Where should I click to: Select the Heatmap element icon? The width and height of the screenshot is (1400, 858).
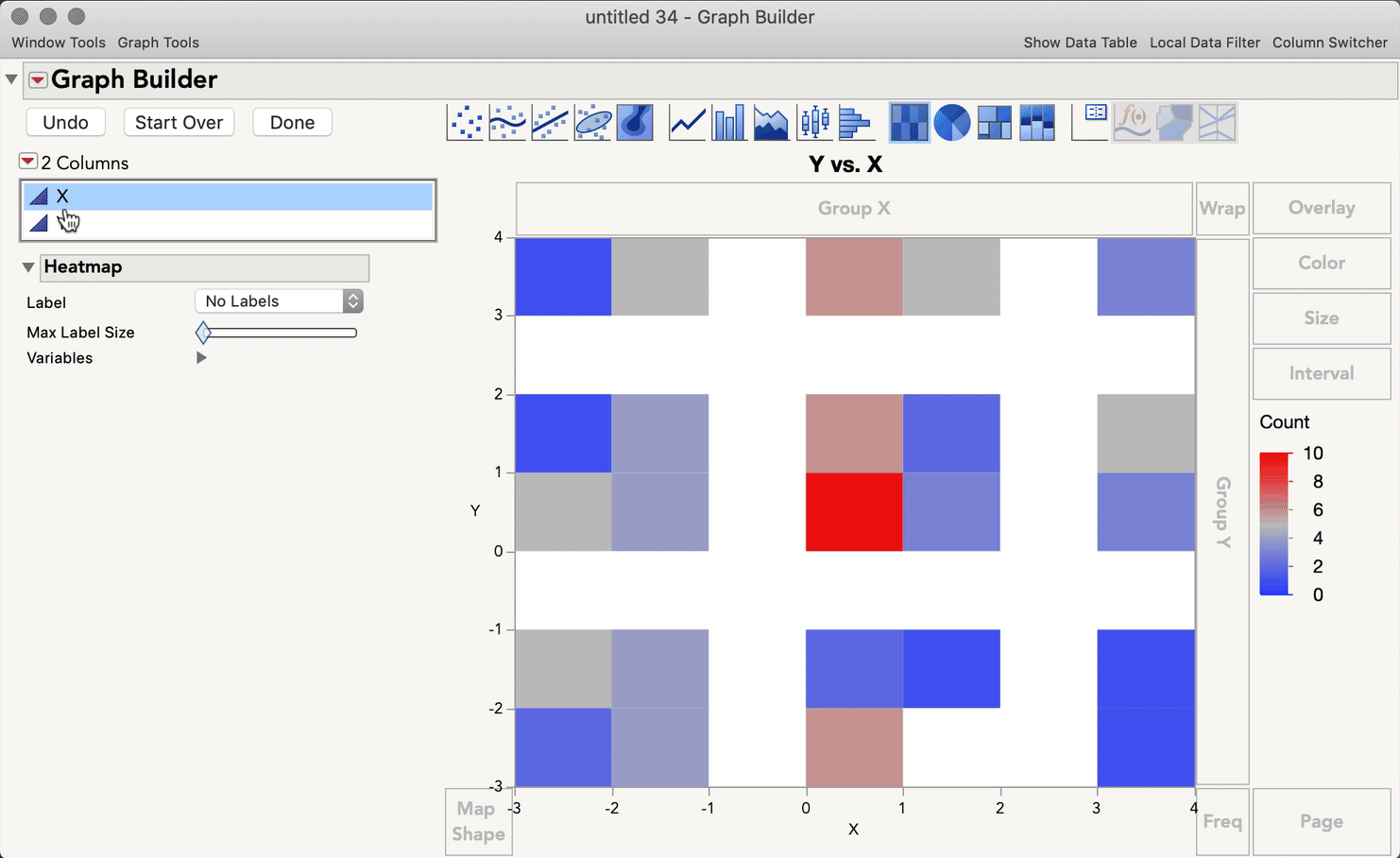point(909,123)
